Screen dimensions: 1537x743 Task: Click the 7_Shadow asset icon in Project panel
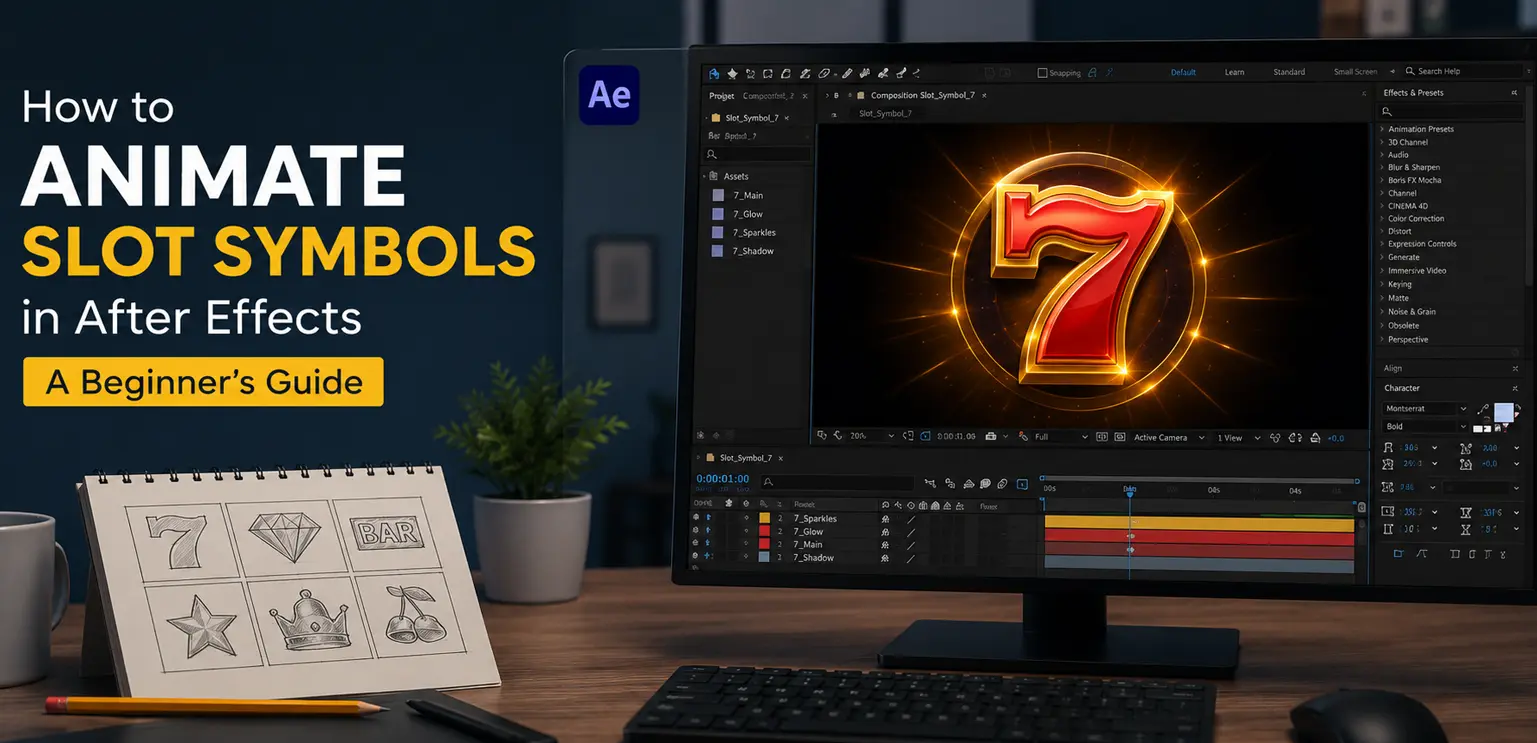pyautogui.click(x=718, y=251)
